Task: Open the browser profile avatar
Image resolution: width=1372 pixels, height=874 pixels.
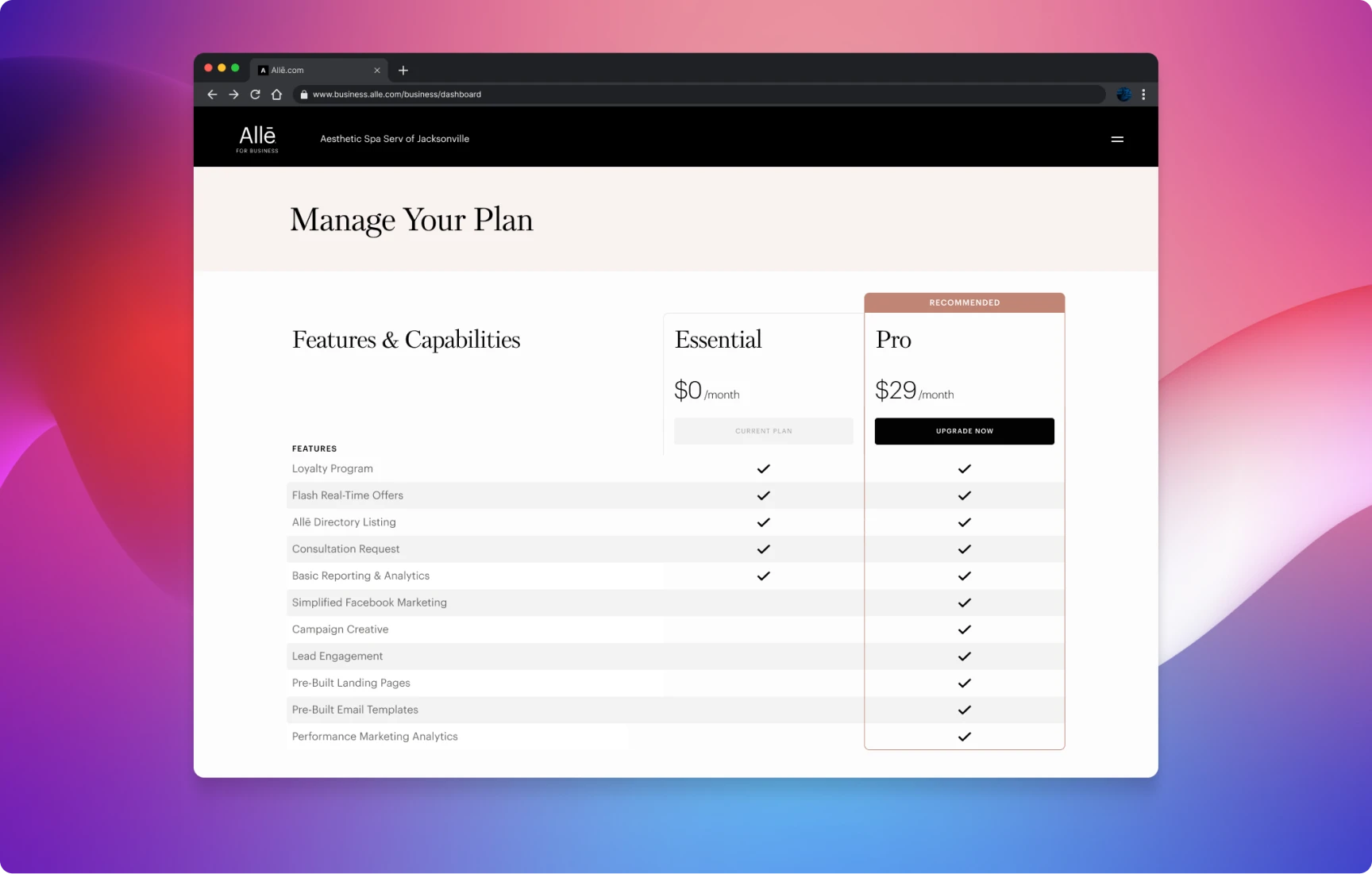Action: tap(1123, 94)
